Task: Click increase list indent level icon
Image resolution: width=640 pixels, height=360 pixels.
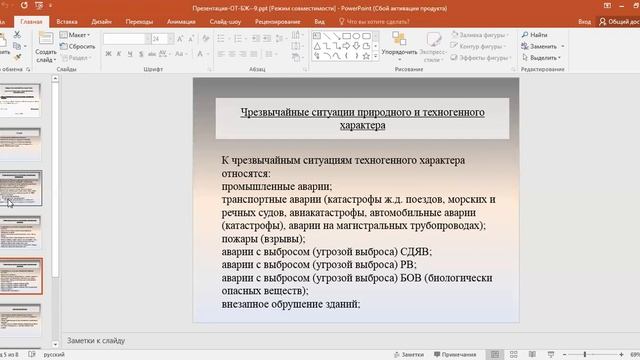Action: (267, 39)
